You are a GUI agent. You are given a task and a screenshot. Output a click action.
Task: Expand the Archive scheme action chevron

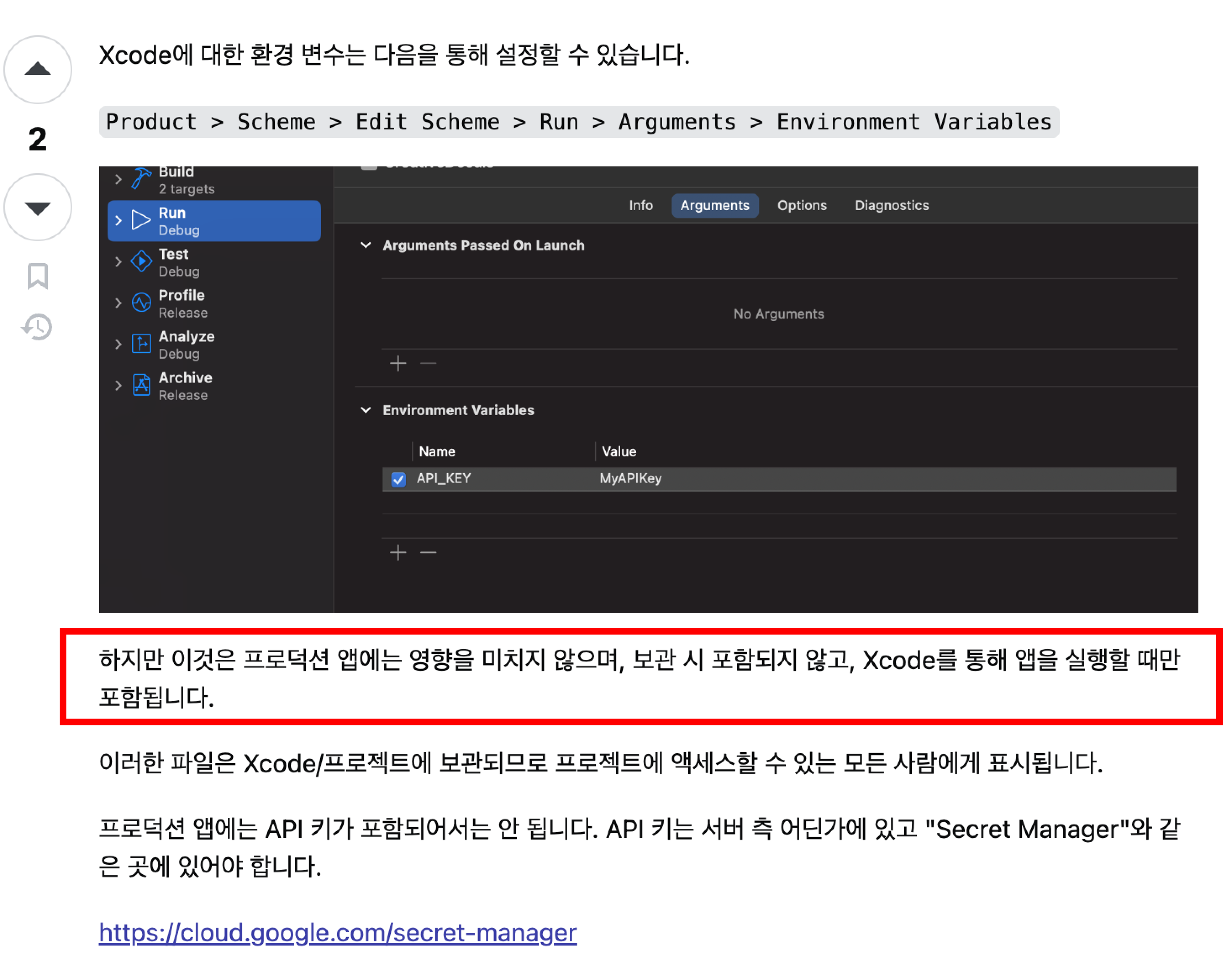pos(118,386)
